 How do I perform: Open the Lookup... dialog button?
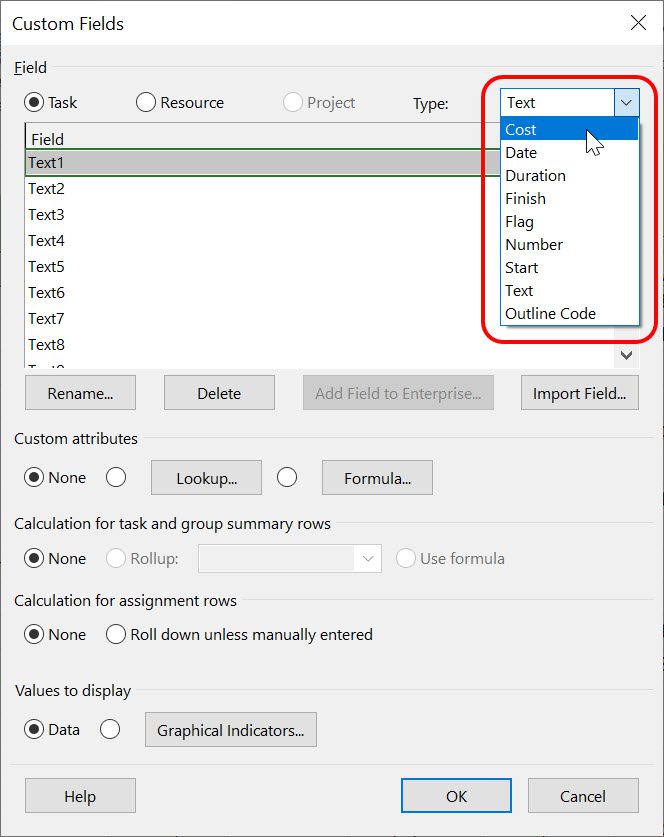[x=207, y=478]
